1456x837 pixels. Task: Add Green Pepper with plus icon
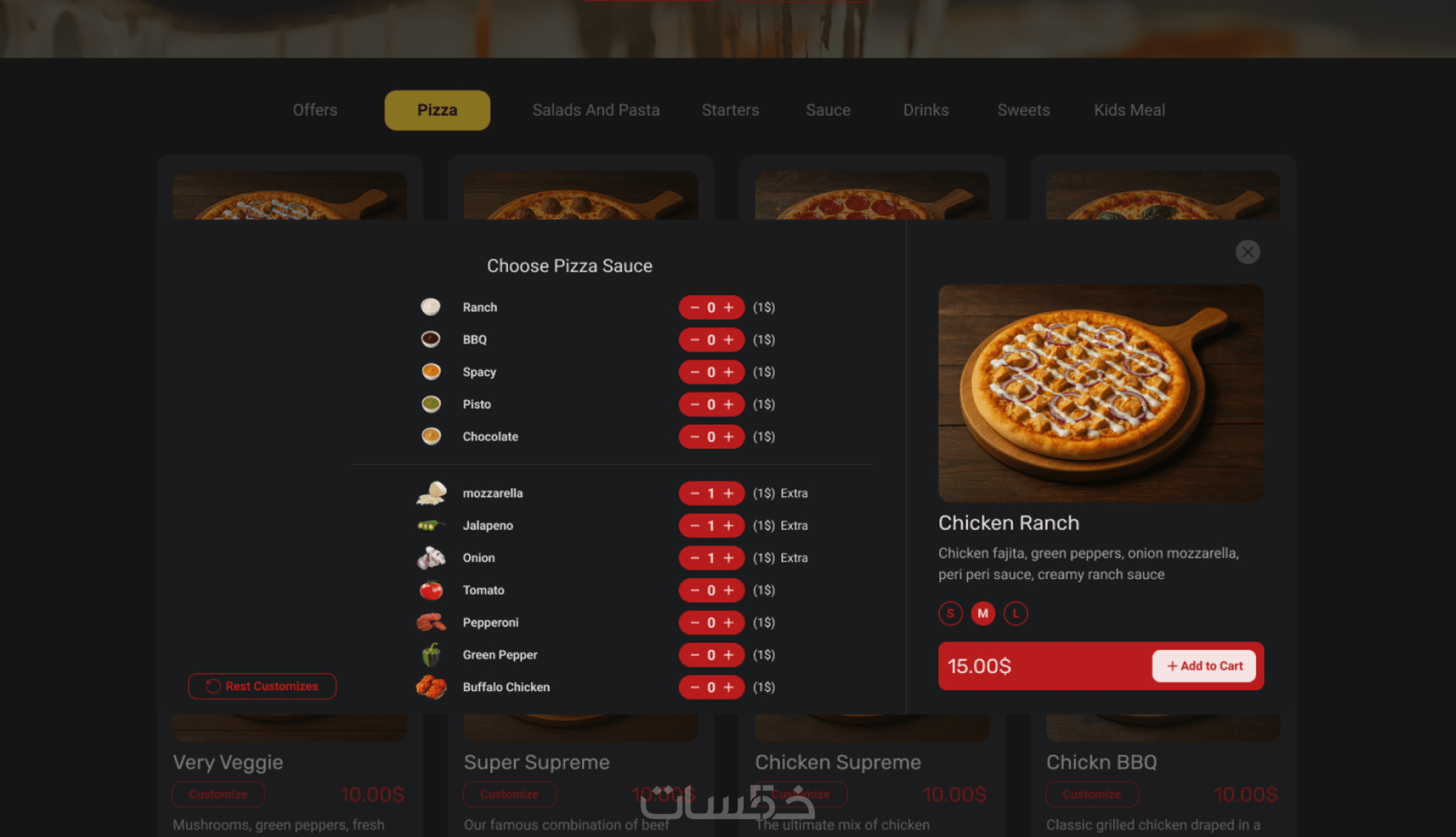pyautogui.click(x=729, y=655)
